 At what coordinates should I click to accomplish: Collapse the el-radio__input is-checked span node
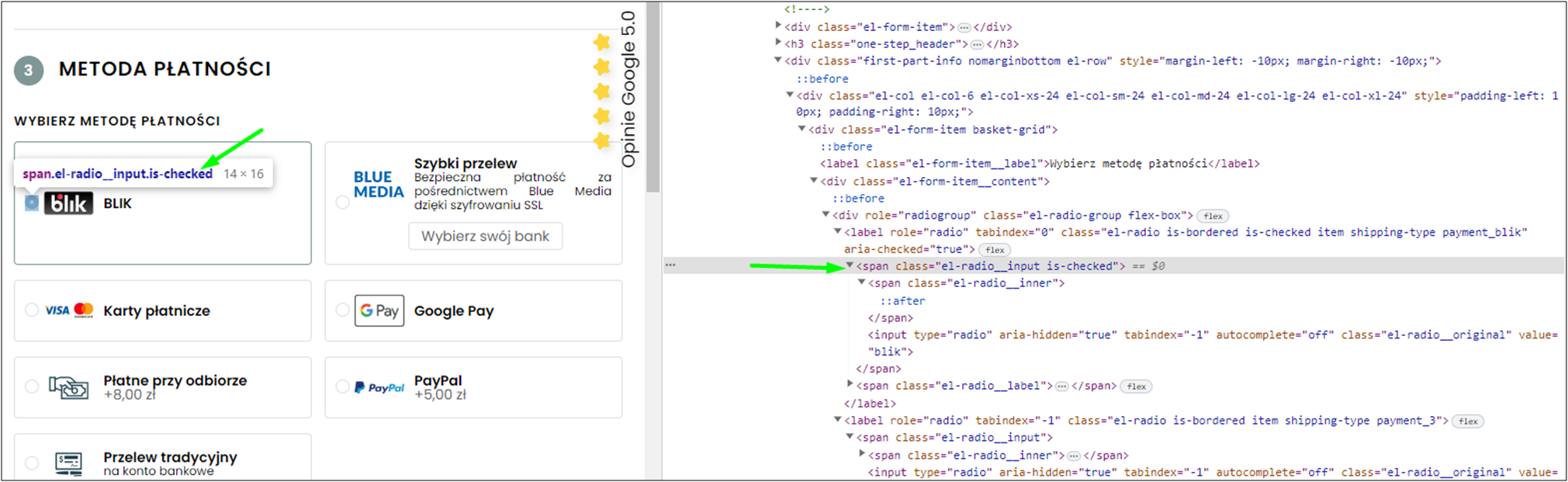coord(850,265)
